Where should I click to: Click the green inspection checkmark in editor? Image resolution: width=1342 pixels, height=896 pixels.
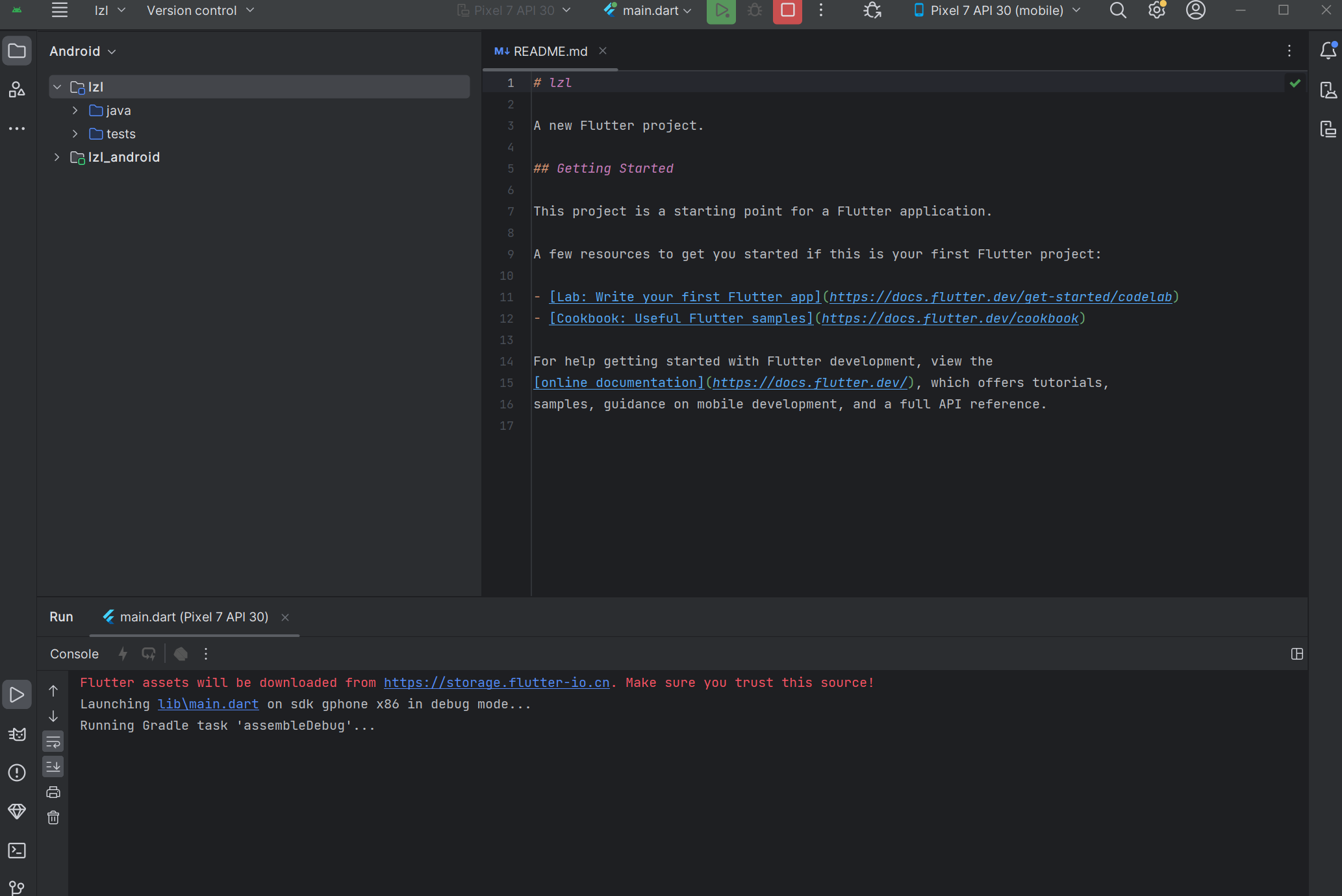[1295, 83]
